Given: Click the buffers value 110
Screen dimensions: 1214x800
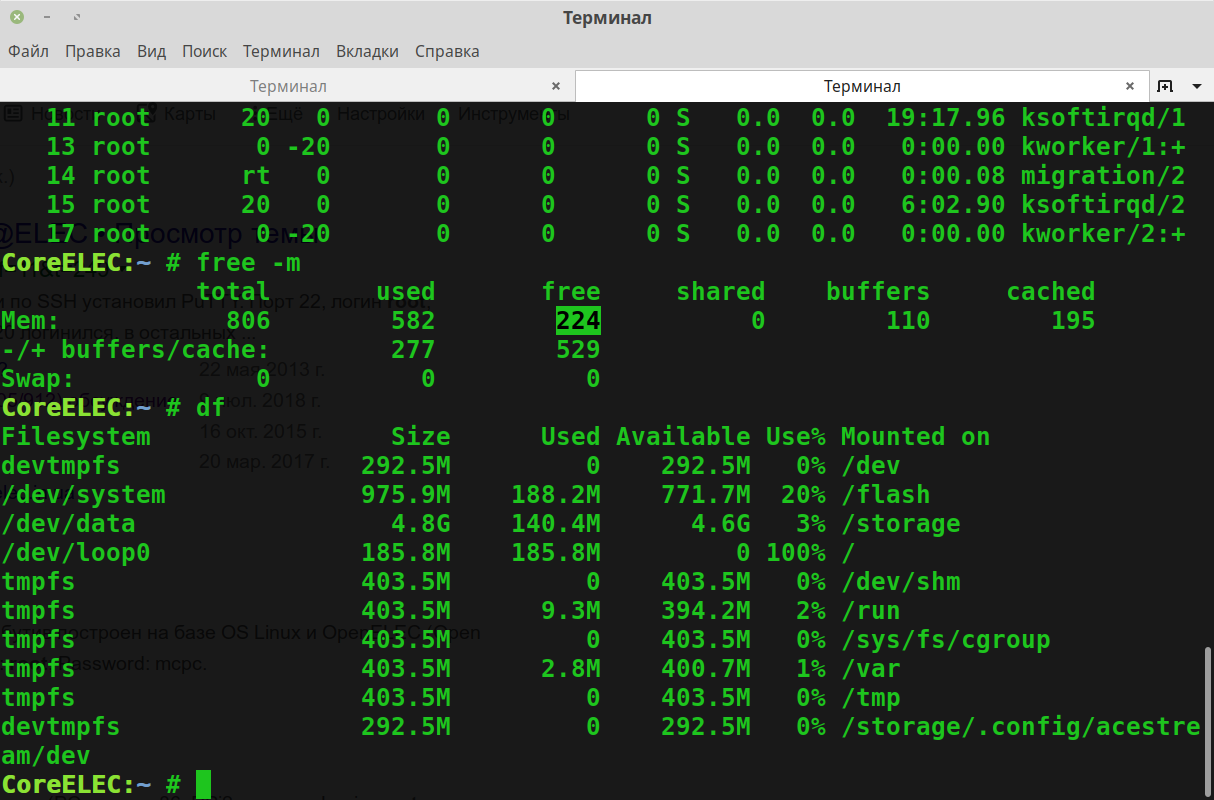Looking at the screenshot, I should click(908, 320).
